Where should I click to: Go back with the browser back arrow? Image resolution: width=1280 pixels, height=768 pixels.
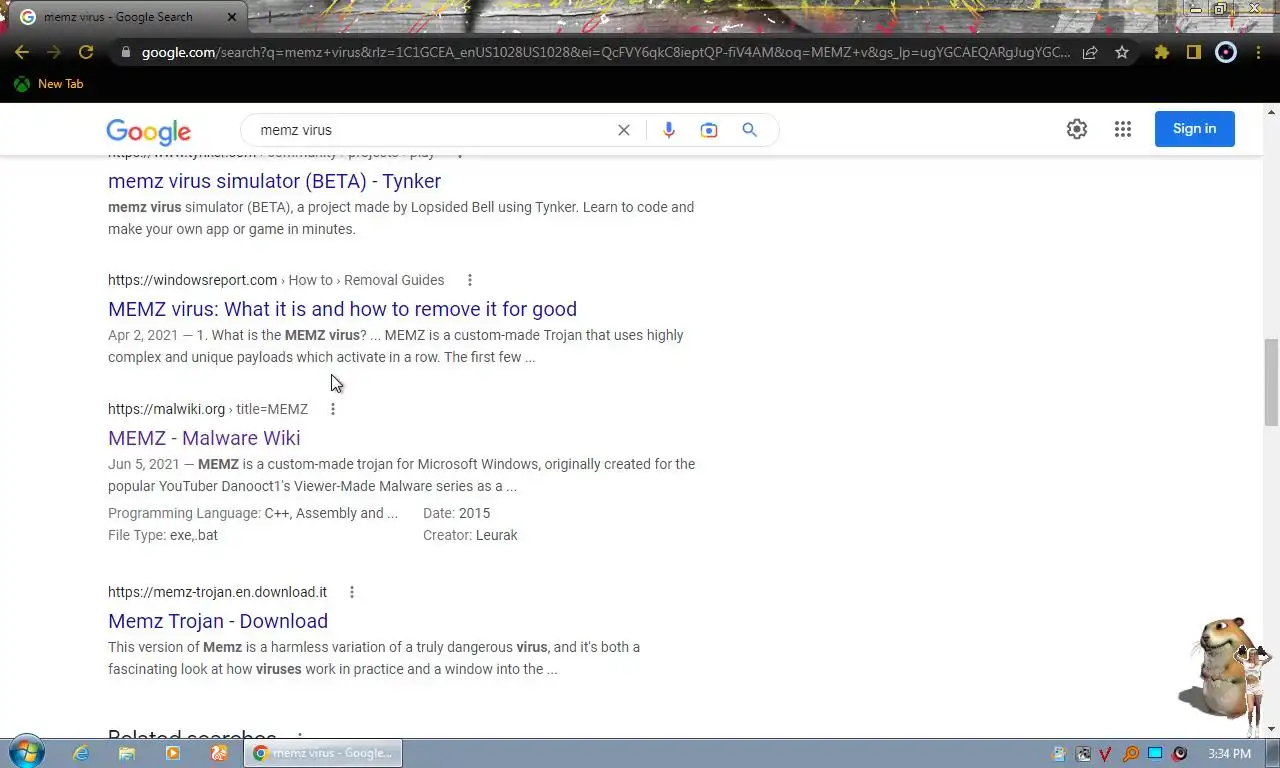click(22, 52)
